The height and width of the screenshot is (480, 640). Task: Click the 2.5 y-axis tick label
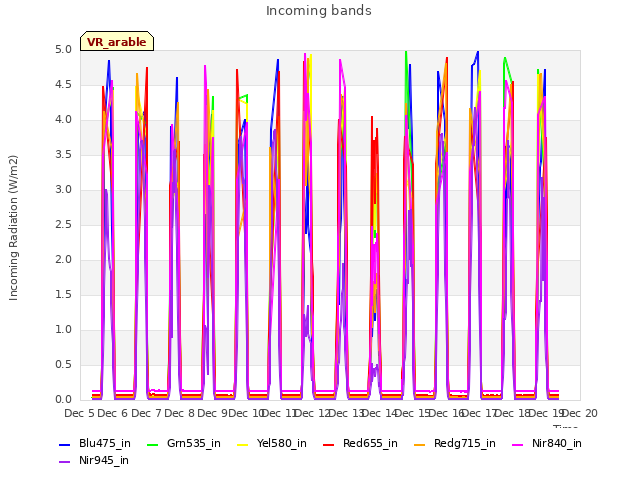[63, 224]
